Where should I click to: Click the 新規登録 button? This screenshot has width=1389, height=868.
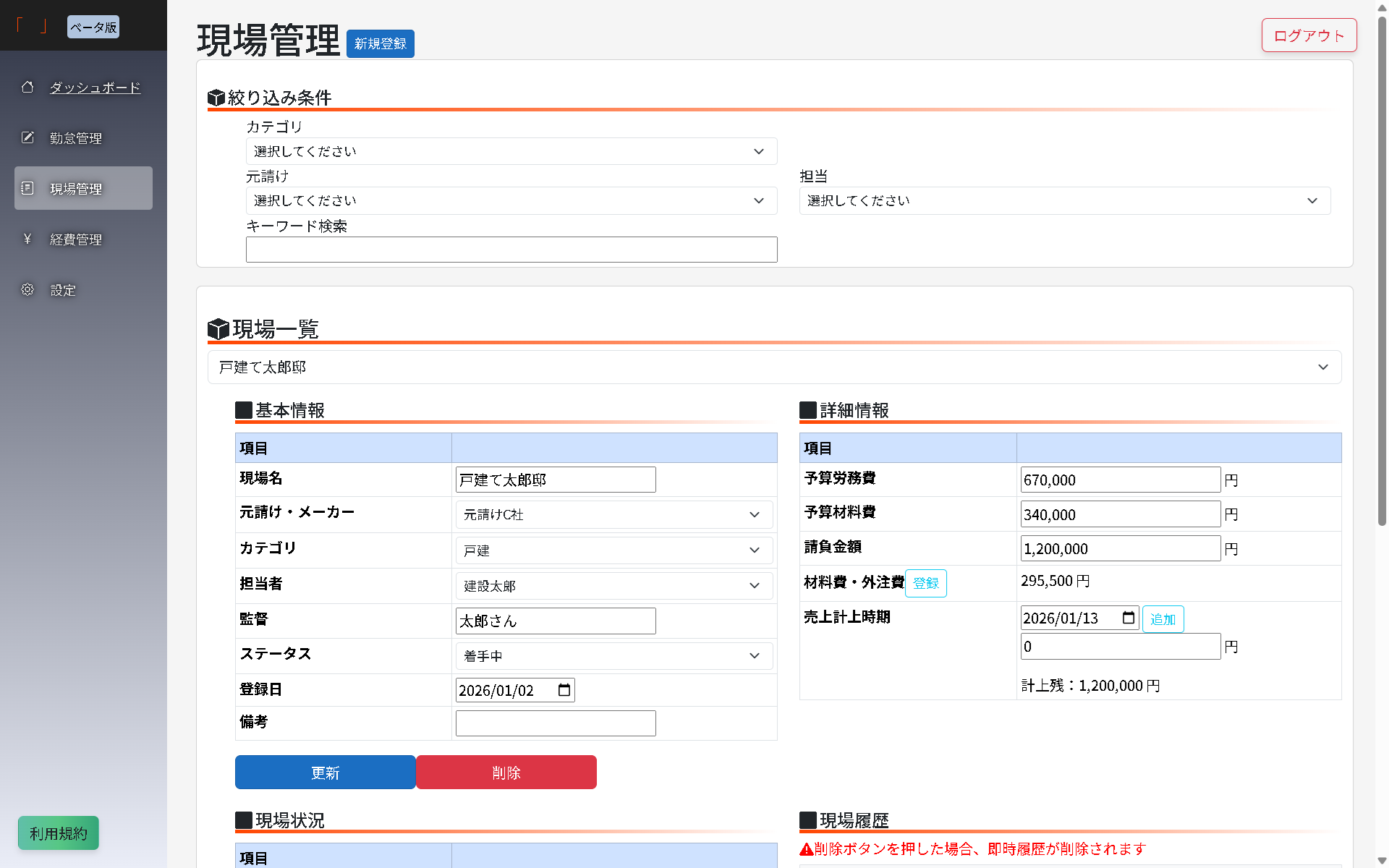click(x=380, y=43)
